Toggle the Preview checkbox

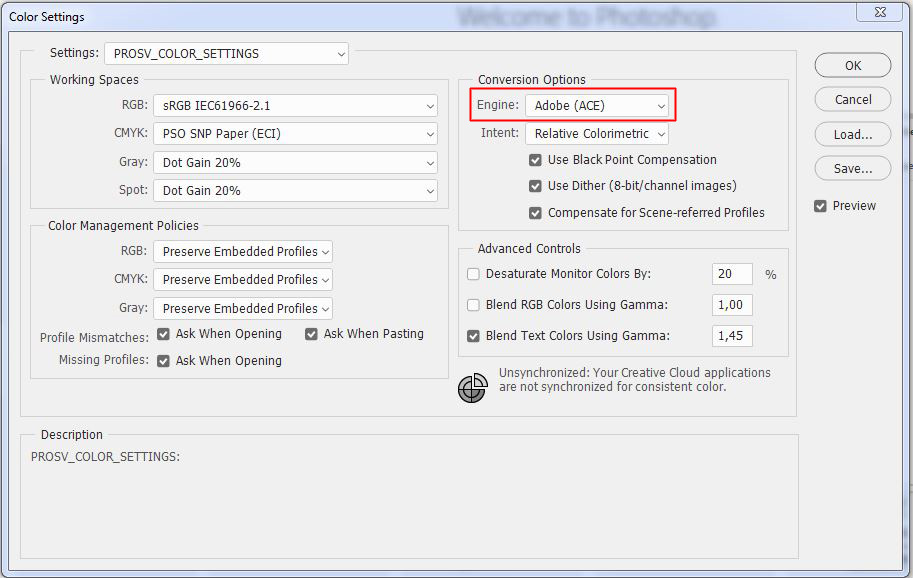[x=821, y=206]
